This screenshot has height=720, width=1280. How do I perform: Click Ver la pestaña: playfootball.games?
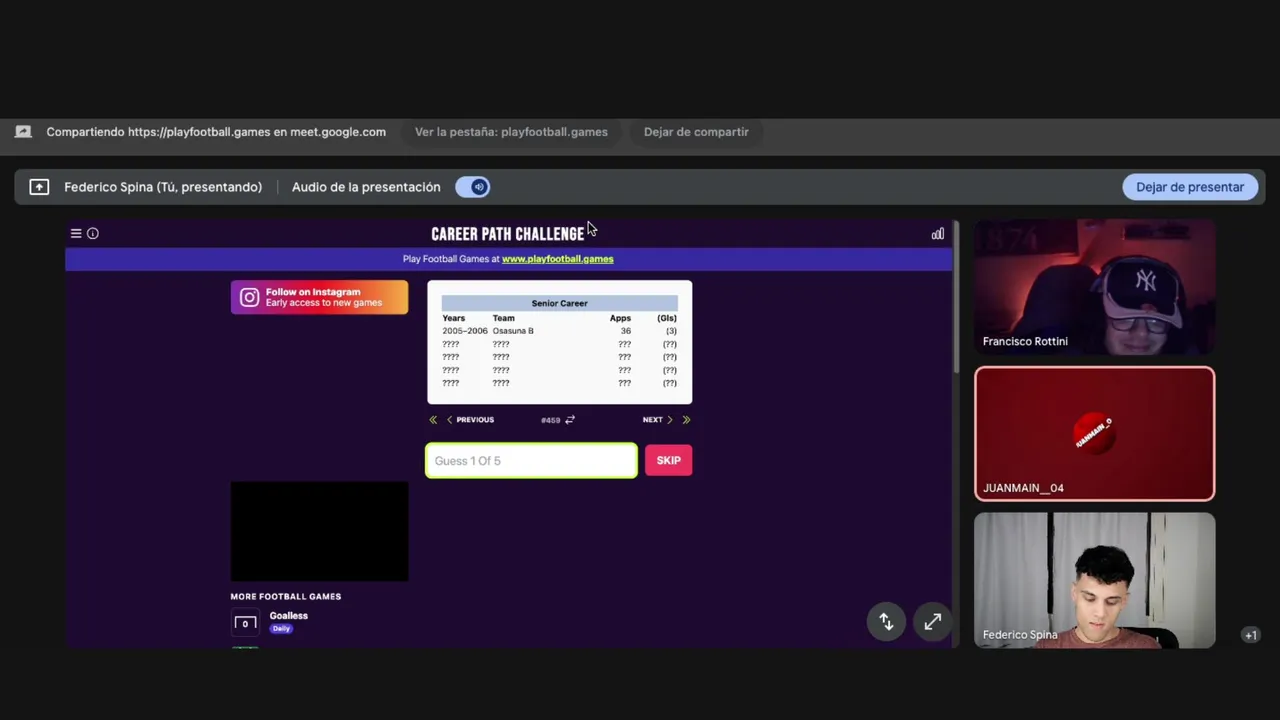(x=511, y=132)
